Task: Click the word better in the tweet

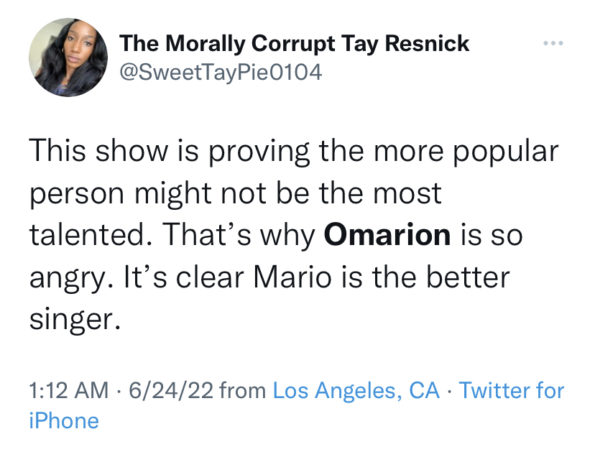Action: point(468,277)
